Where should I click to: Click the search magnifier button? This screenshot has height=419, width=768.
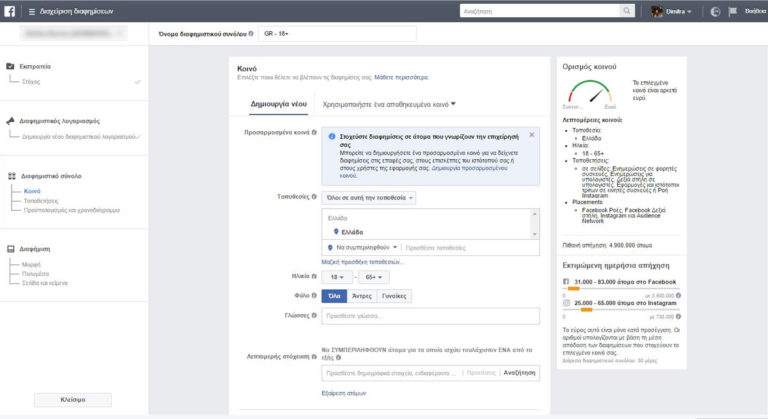pos(626,11)
